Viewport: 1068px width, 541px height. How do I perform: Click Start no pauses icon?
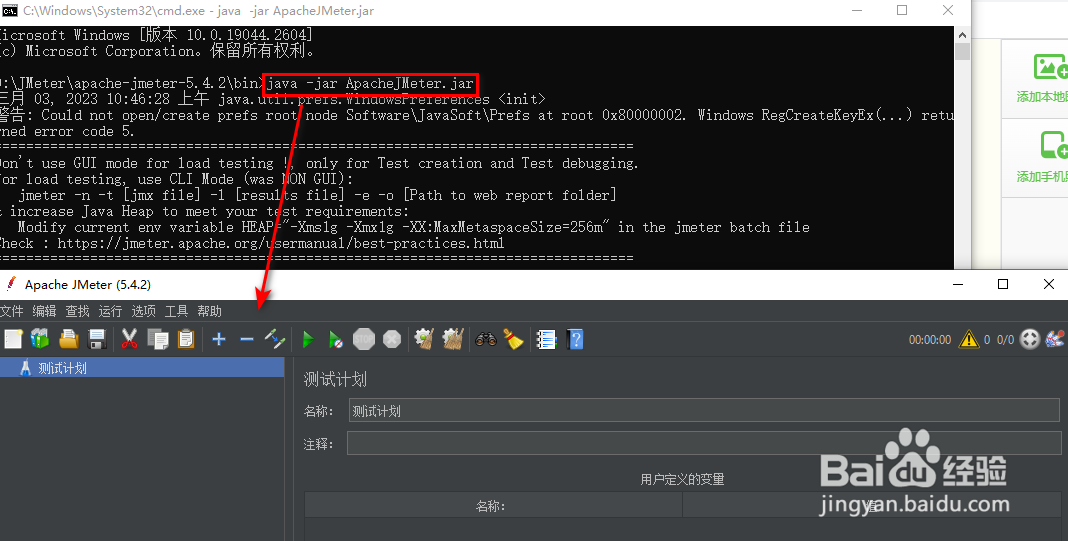pos(336,339)
